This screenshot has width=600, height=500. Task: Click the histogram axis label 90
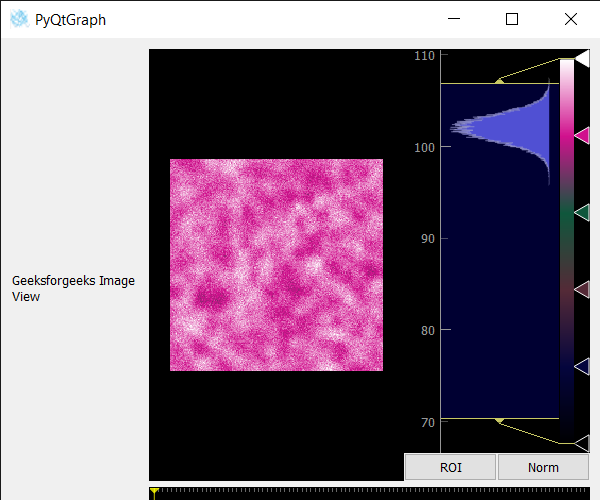(x=428, y=239)
